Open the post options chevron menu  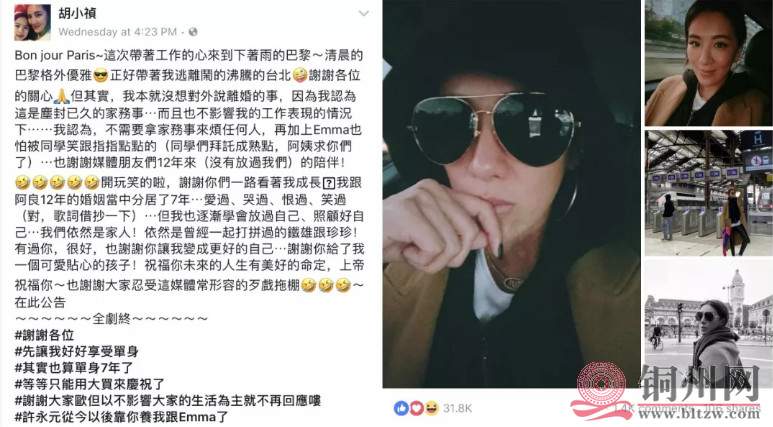[x=363, y=13]
